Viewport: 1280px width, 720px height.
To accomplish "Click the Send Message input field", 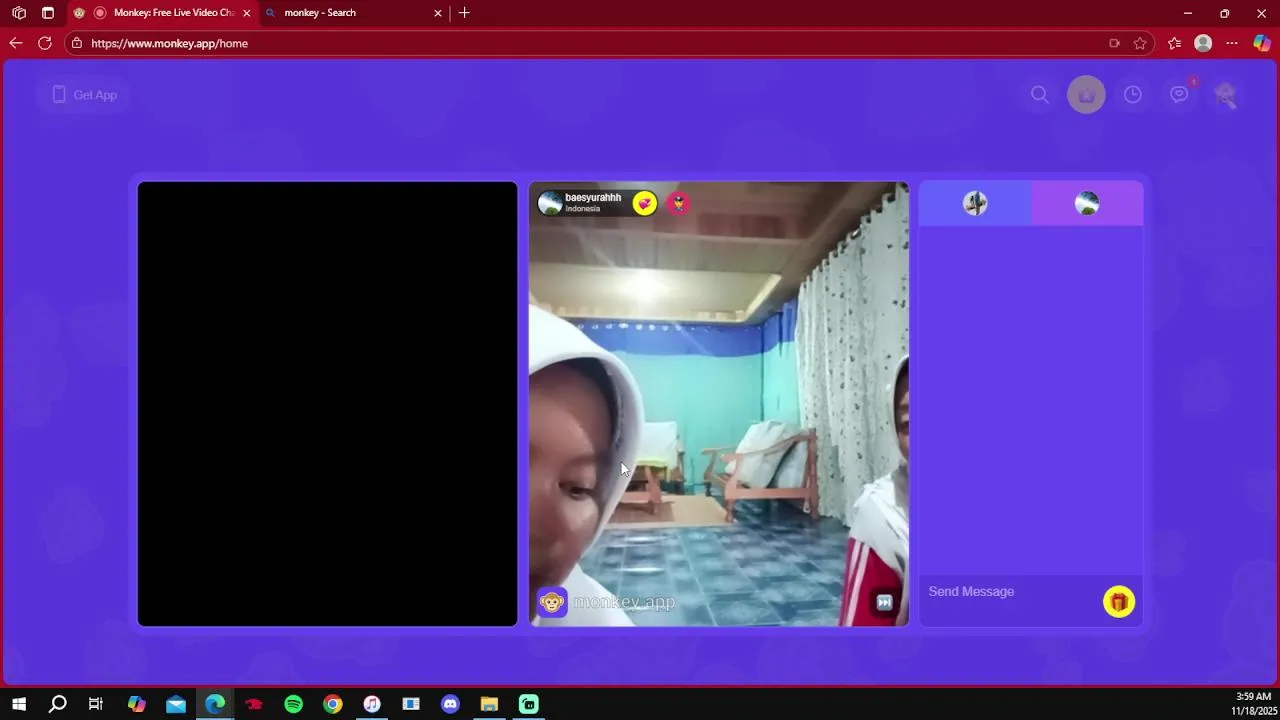I will pos(1010,592).
